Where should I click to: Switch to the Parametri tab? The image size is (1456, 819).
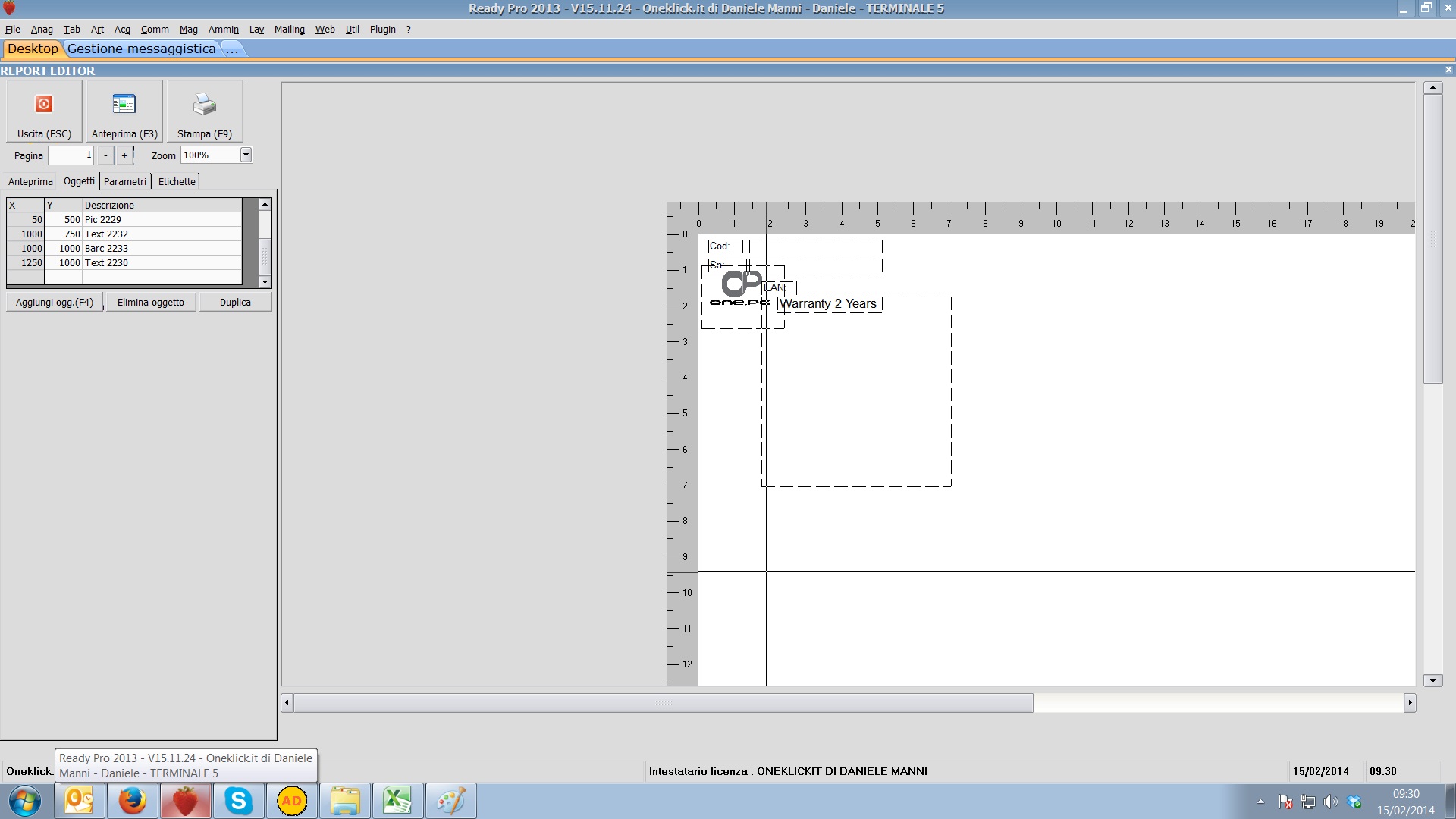[125, 181]
